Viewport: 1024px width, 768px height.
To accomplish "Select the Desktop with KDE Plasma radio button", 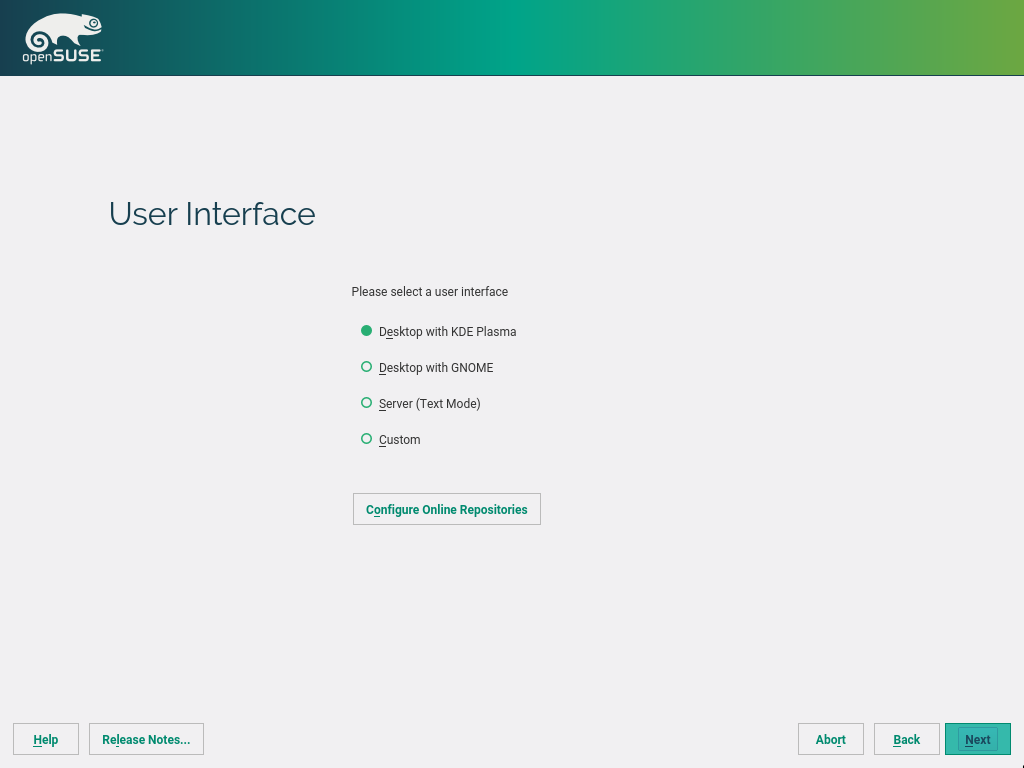I will [x=366, y=331].
